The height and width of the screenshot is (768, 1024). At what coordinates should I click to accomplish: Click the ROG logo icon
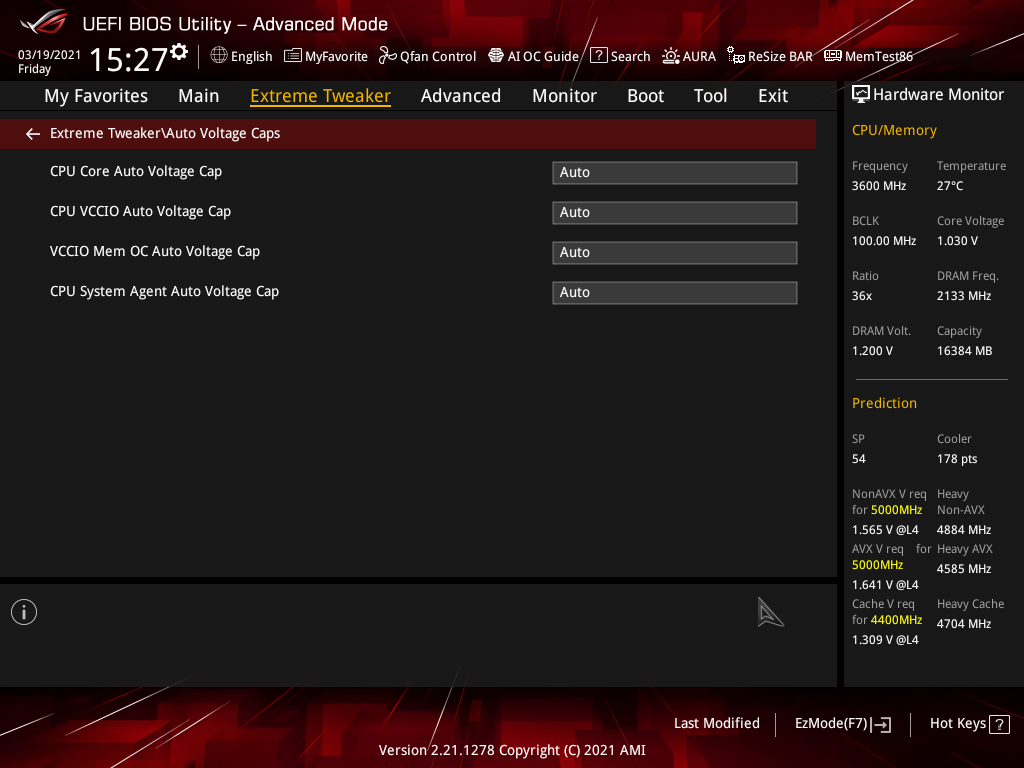tap(44, 23)
